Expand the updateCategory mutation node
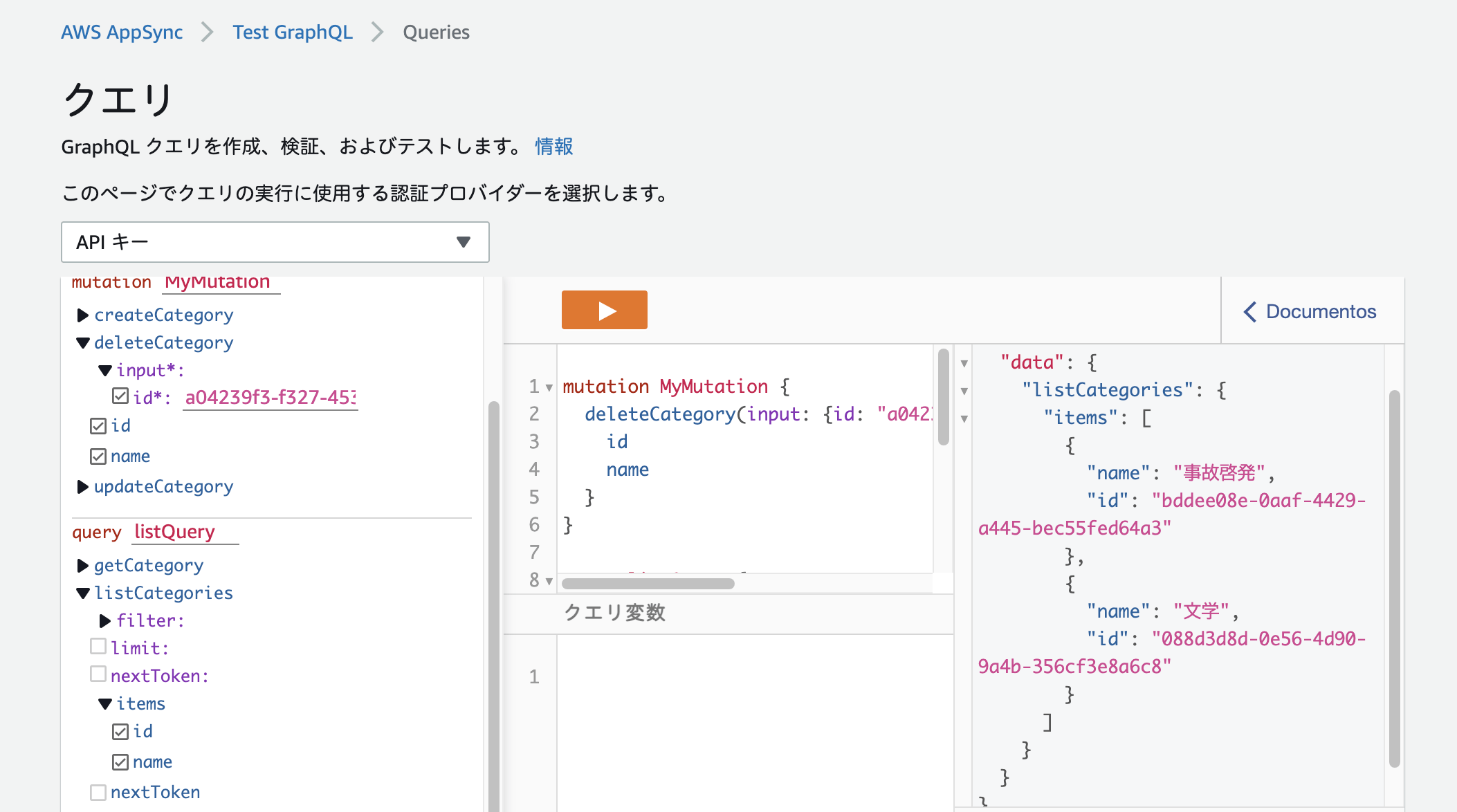The width and height of the screenshot is (1457, 812). [82, 487]
